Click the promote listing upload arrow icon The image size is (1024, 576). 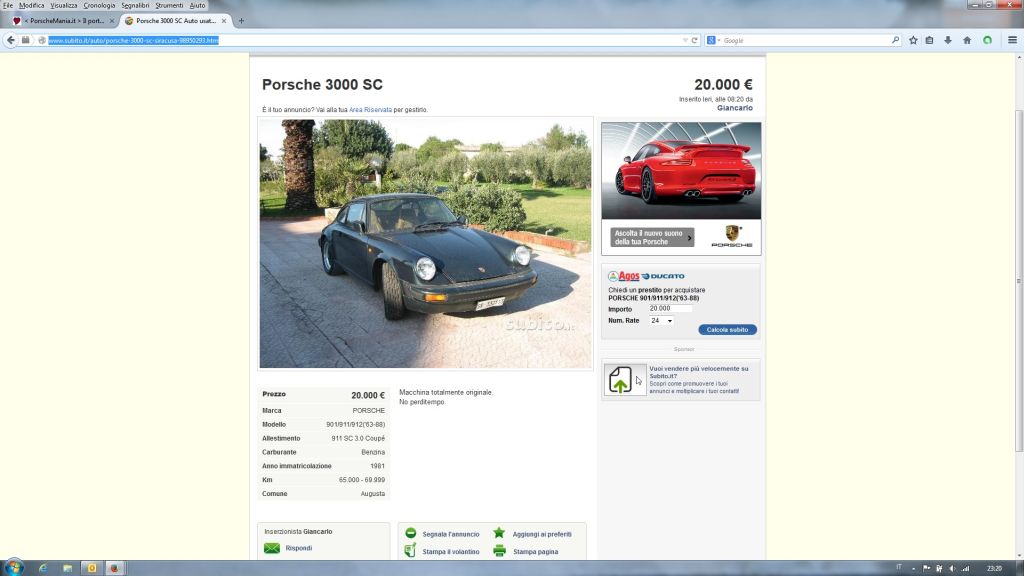coord(620,379)
